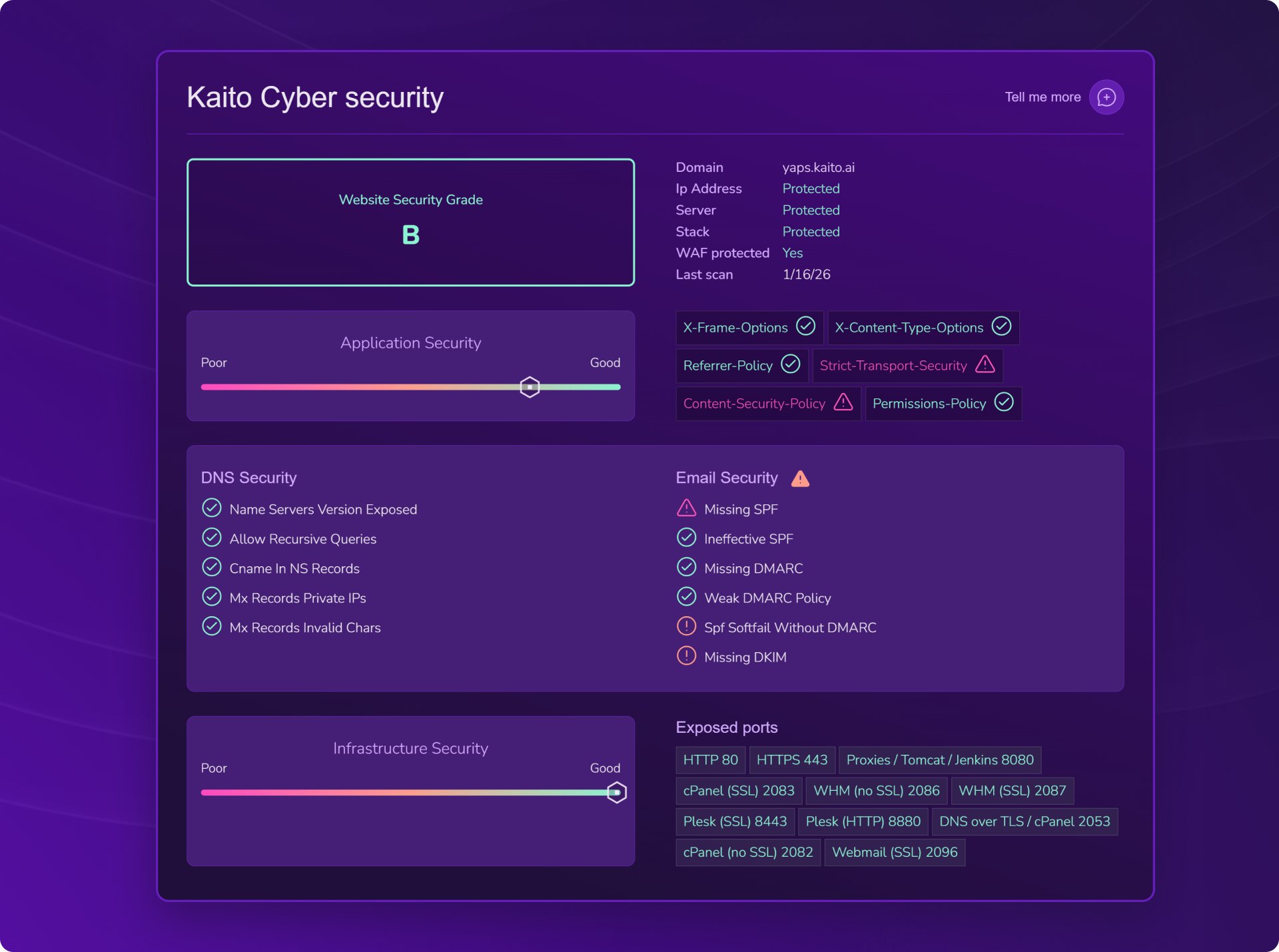Image resolution: width=1279 pixels, height=952 pixels.
Task: Click the Tell me more chat icon
Action: coord(1106,97)
